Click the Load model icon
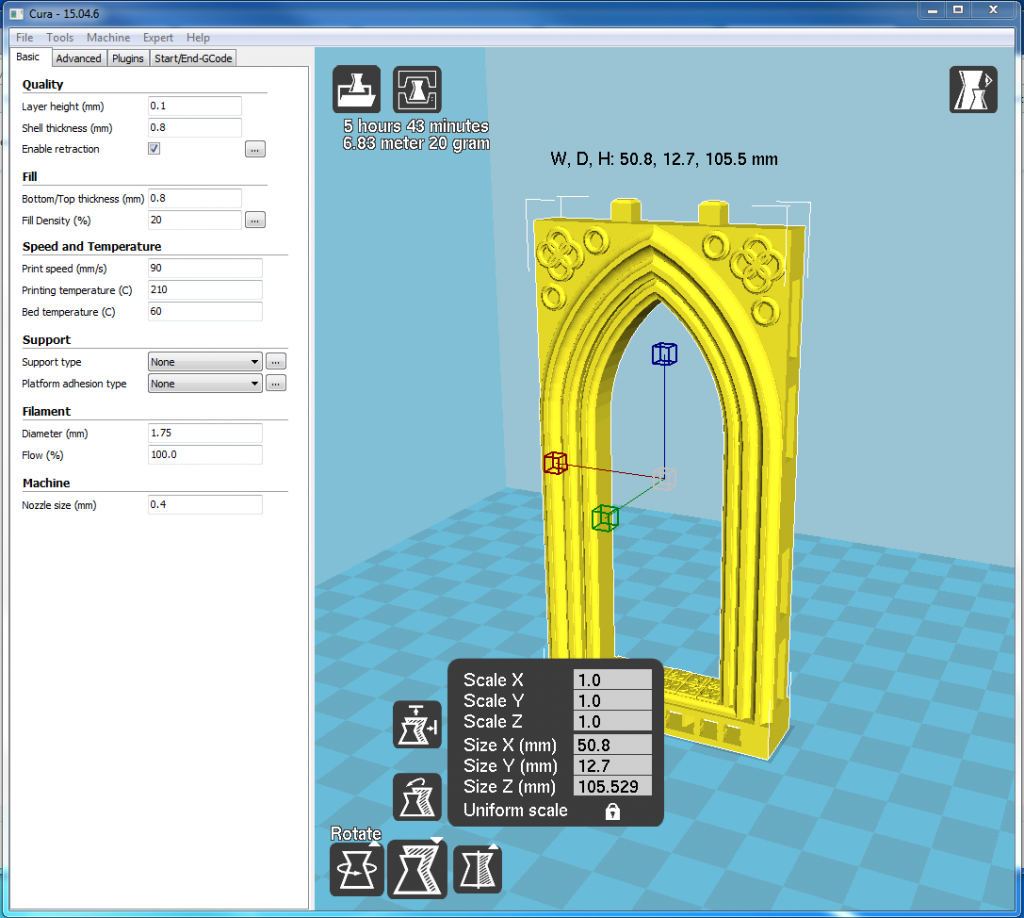 [x=357, y=89]
